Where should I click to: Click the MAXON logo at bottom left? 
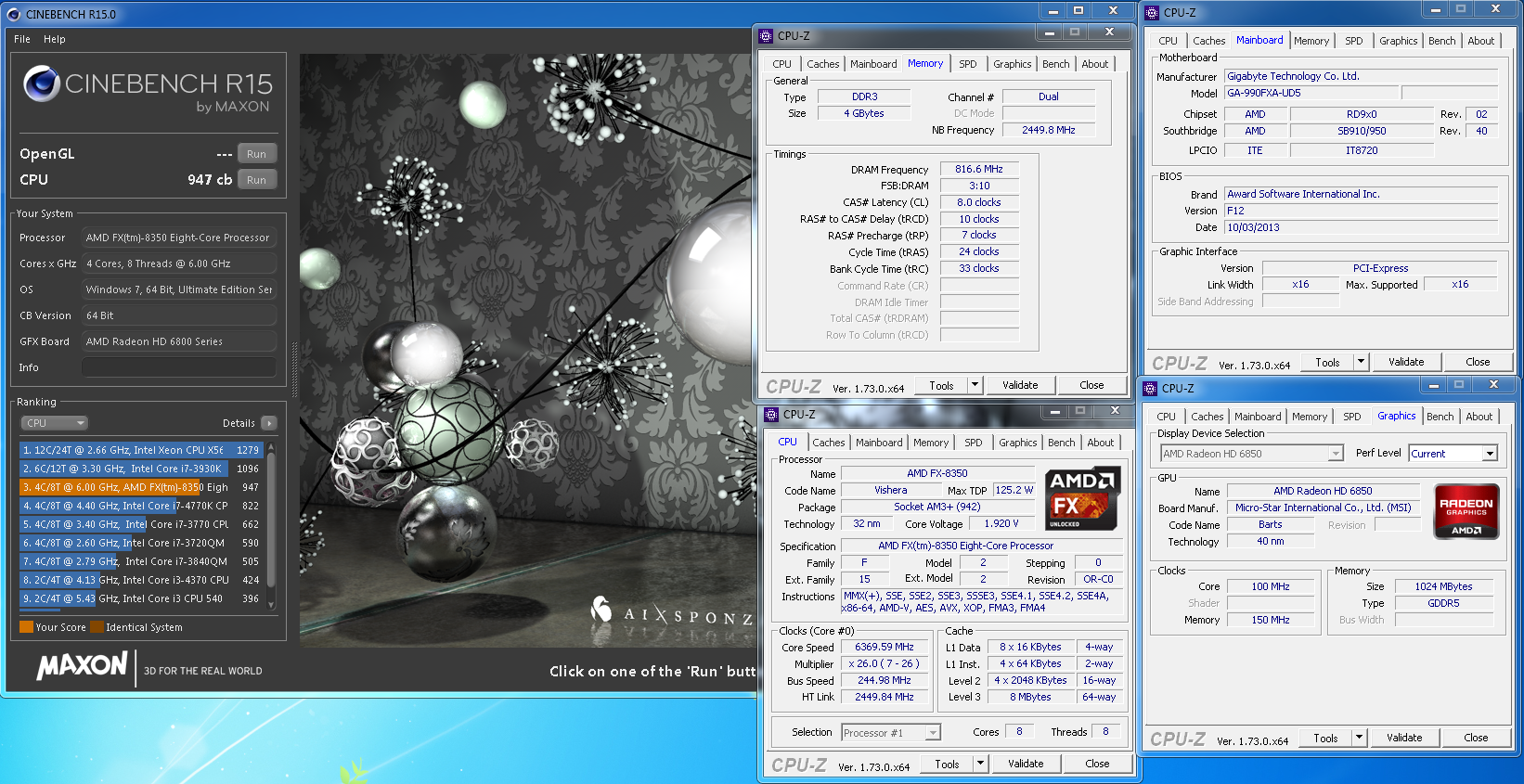click(82, 665)
